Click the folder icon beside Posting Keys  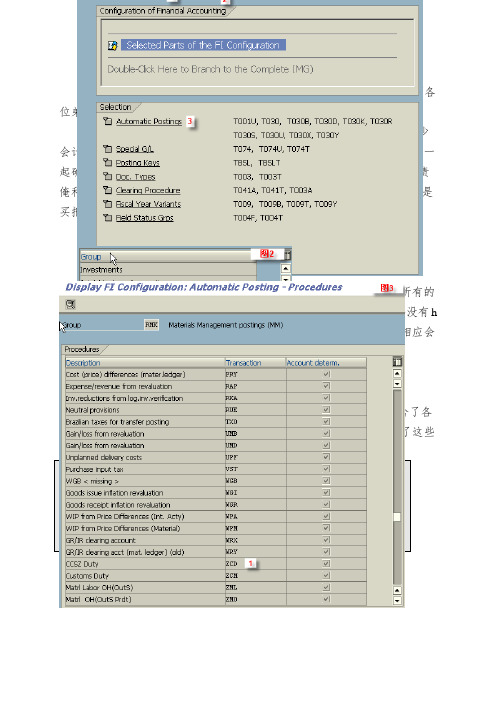(107, 163)
